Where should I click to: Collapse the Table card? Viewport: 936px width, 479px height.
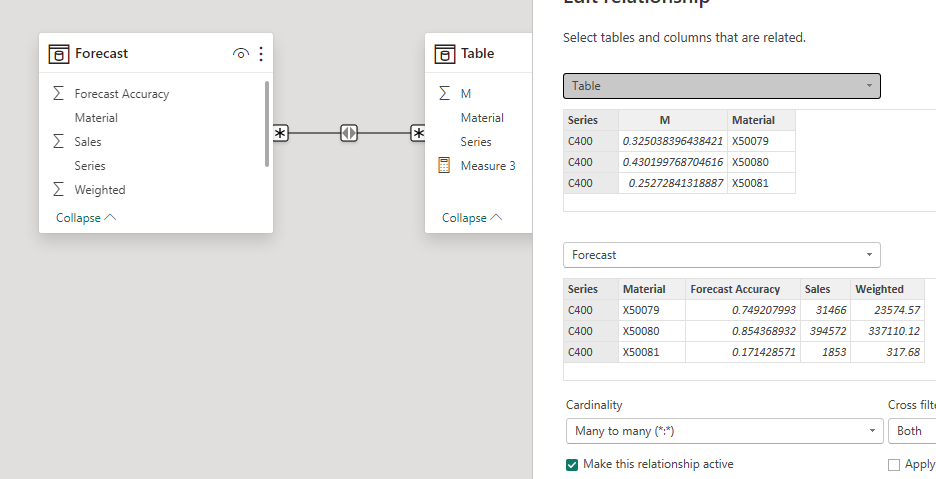[x=472, y=218]
